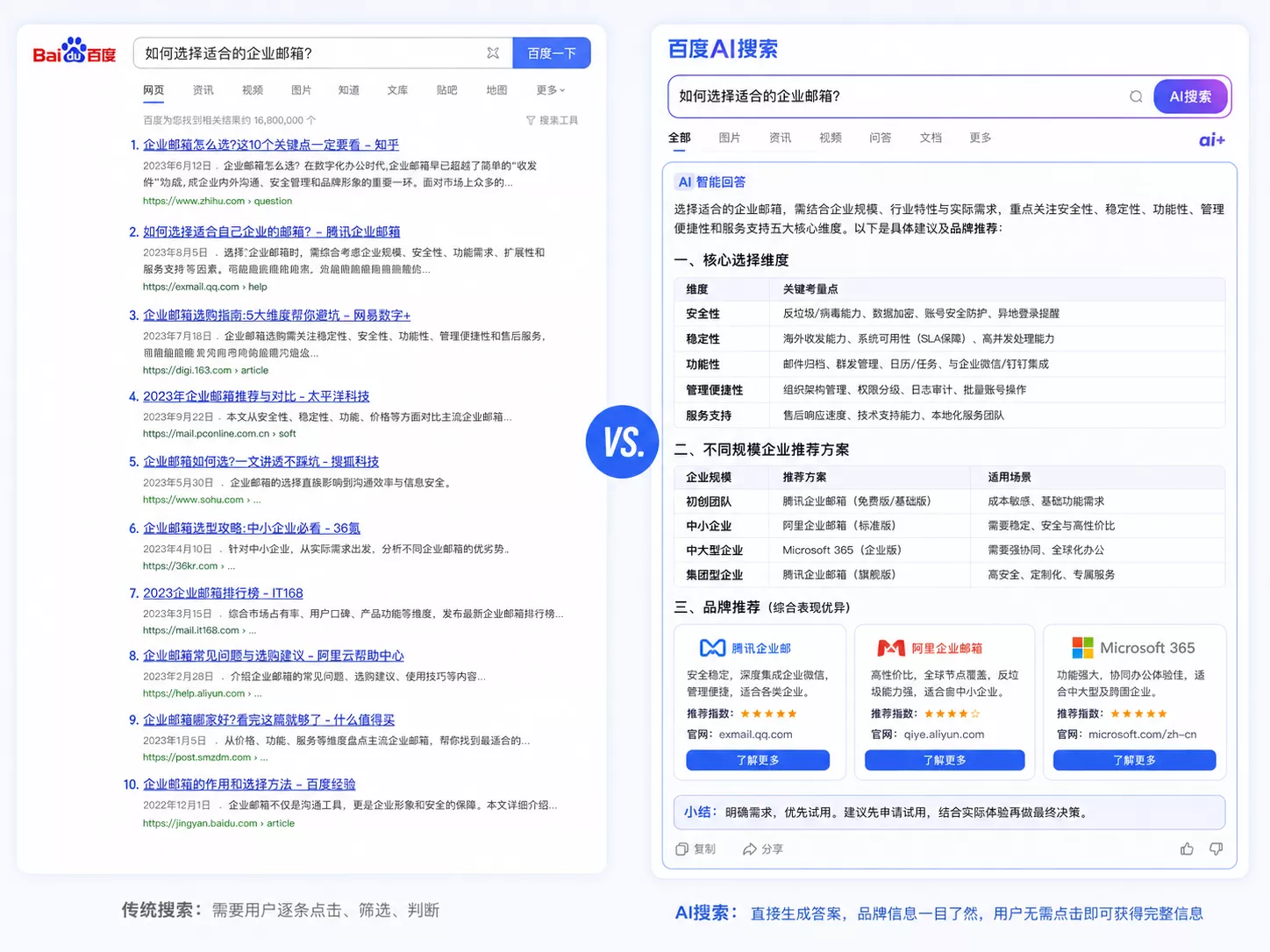Click the ai+ icon
This screenshot has width=1270, height=952.
(x=1212, y=139)
